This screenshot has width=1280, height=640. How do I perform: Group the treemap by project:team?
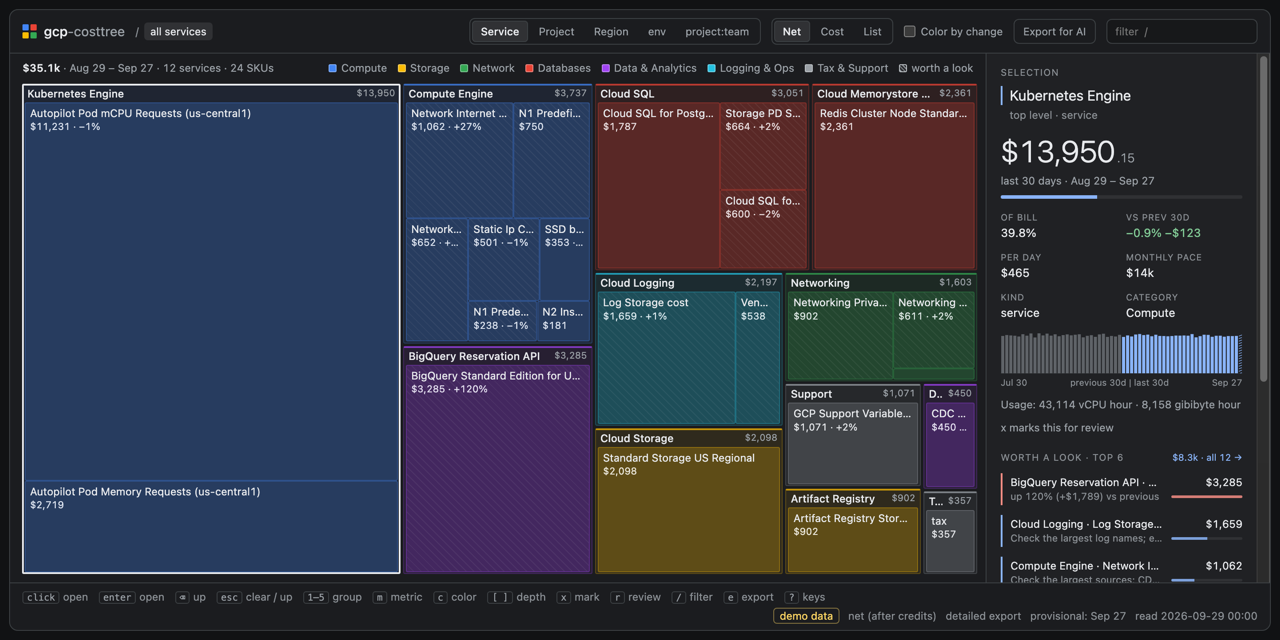pos(717,32)
